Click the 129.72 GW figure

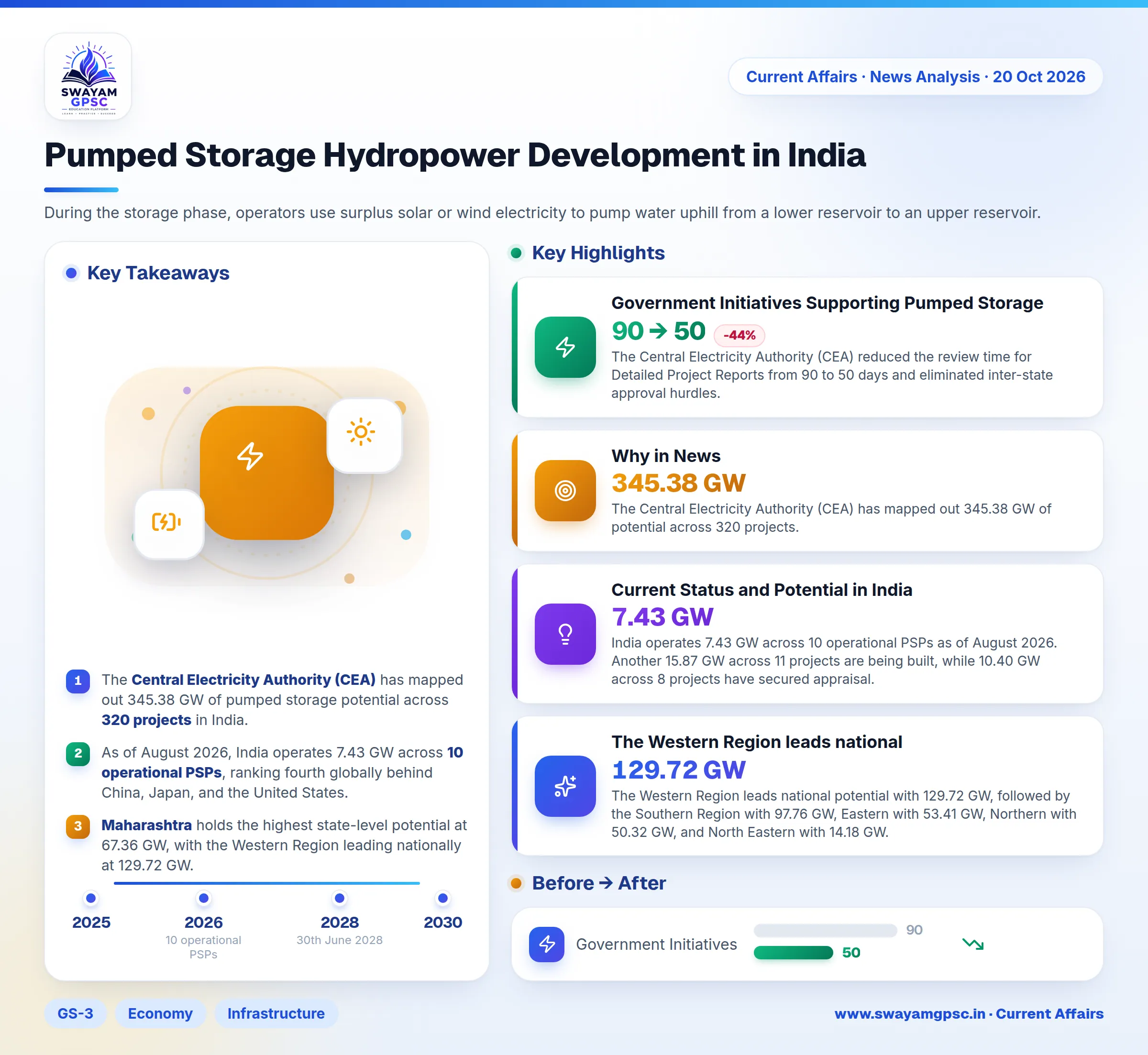[678, 769]
